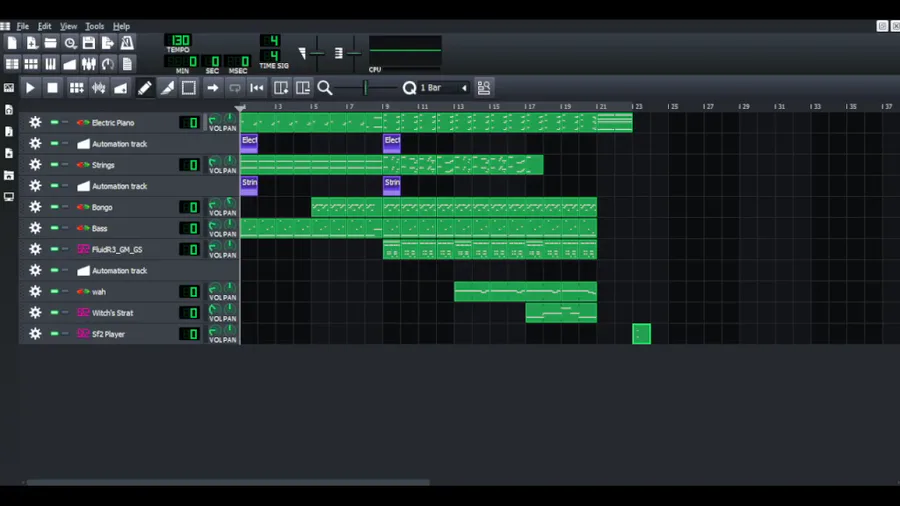Image resolution: width=900 pixels, height=506 pixels.
Task: Toggle the metronome
Action: (127, 43)
